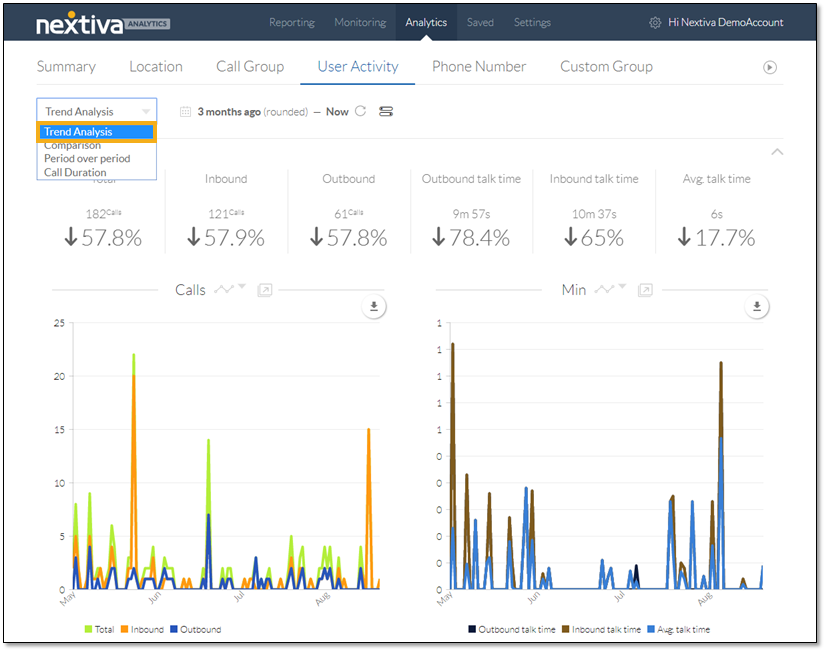
Task: Go to the Reporting section
Action: pos(292,23)
